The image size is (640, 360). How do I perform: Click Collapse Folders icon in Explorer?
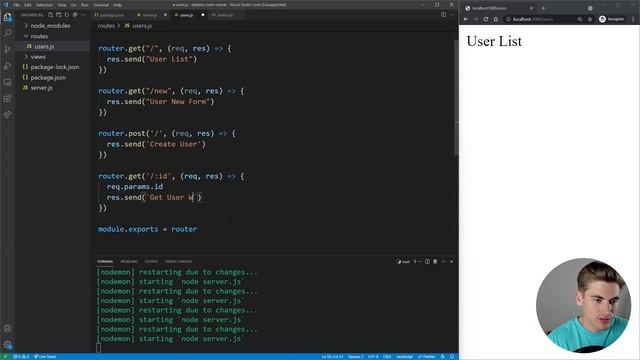[x=75, y=15]
